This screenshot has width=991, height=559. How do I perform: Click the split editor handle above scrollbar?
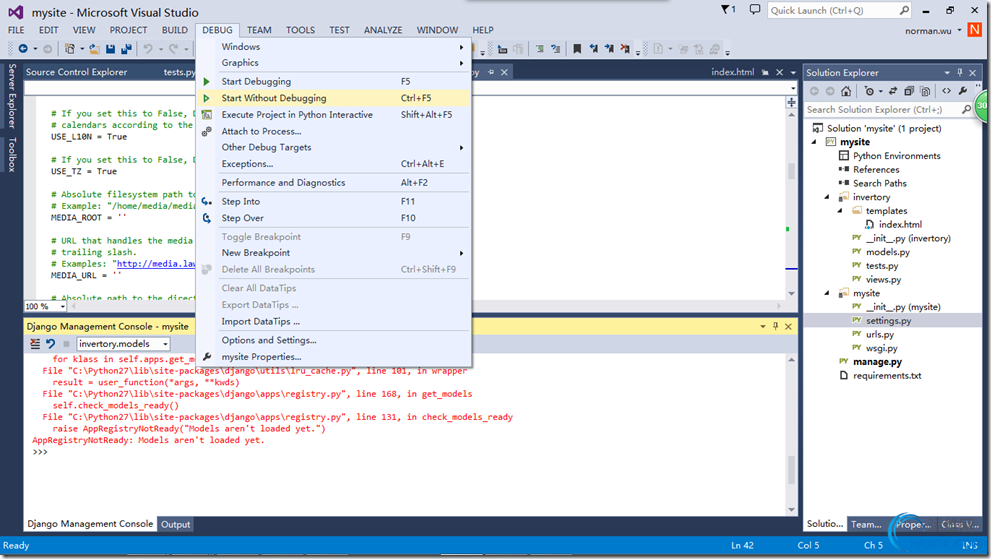point(791,102)
